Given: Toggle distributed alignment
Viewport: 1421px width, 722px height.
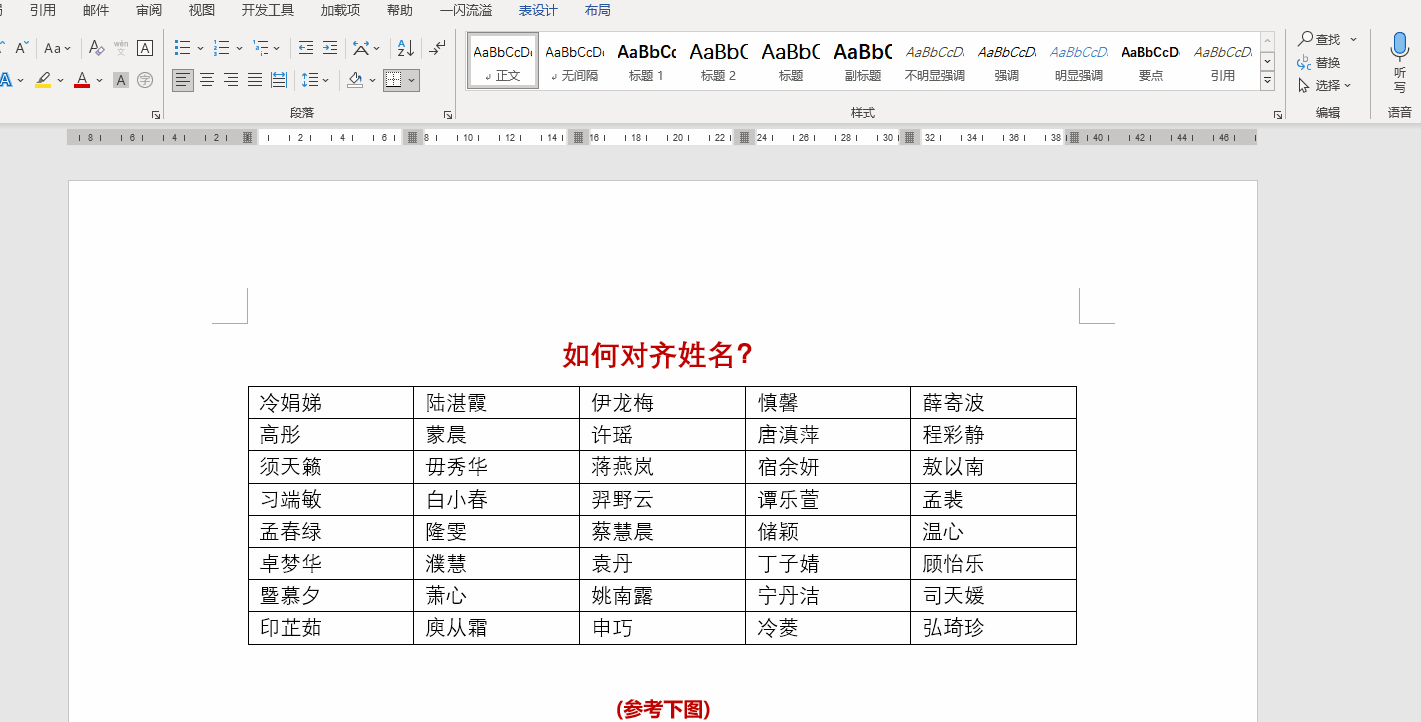Looking at the screenshot, I should [279, 80].
